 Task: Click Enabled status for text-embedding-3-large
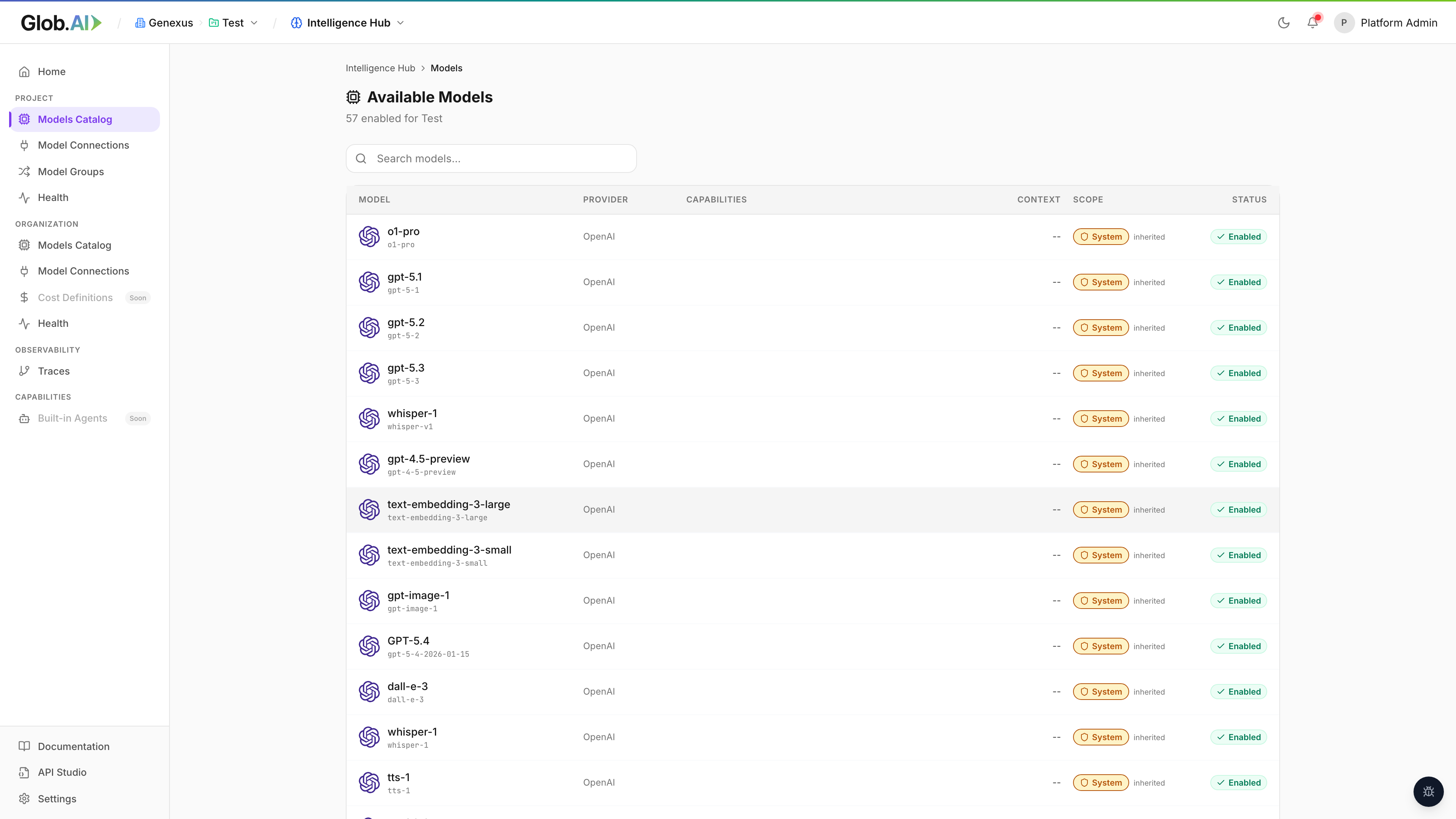[x=1238, y=510]
